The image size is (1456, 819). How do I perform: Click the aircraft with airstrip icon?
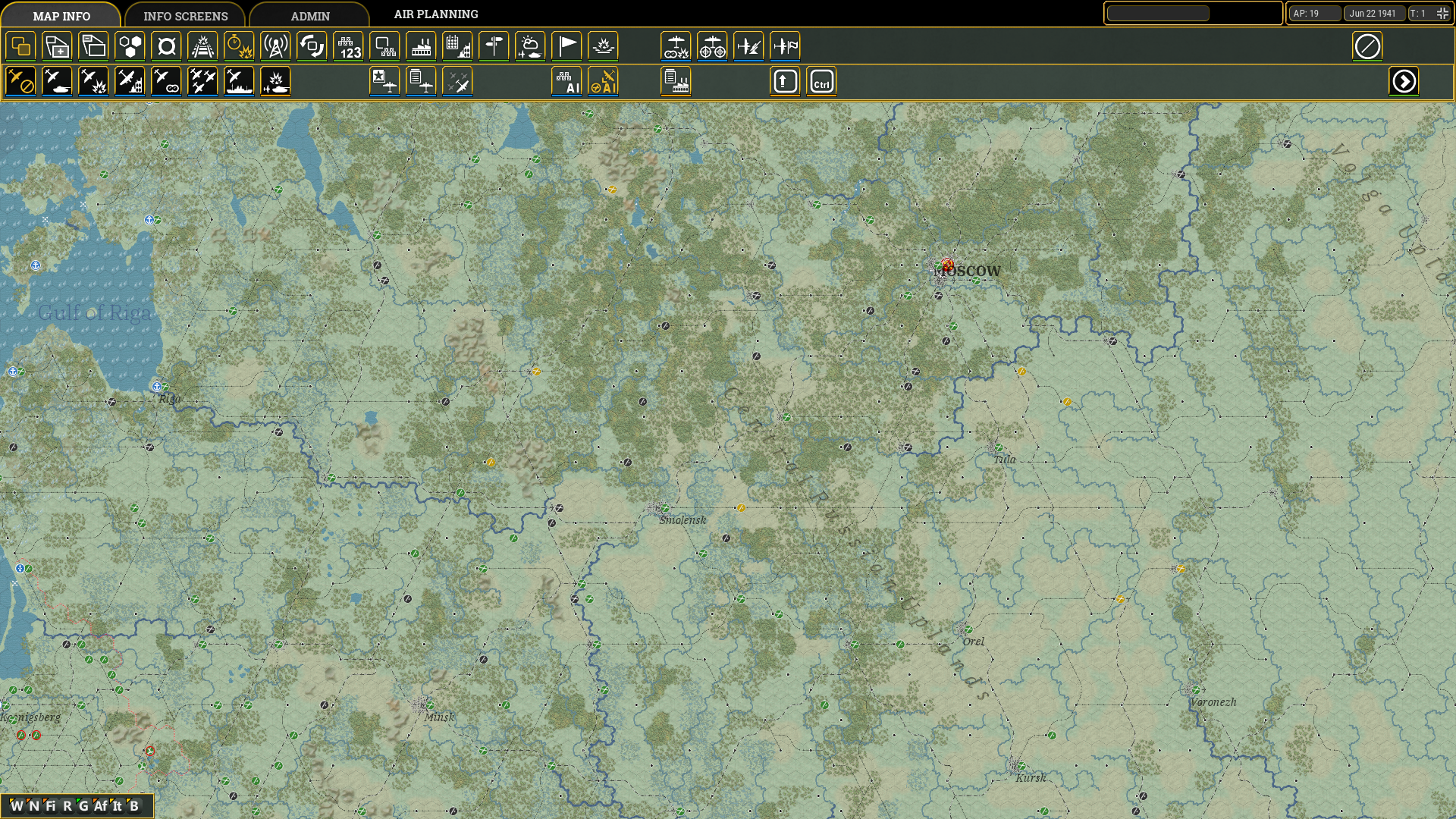pos(748,46)
